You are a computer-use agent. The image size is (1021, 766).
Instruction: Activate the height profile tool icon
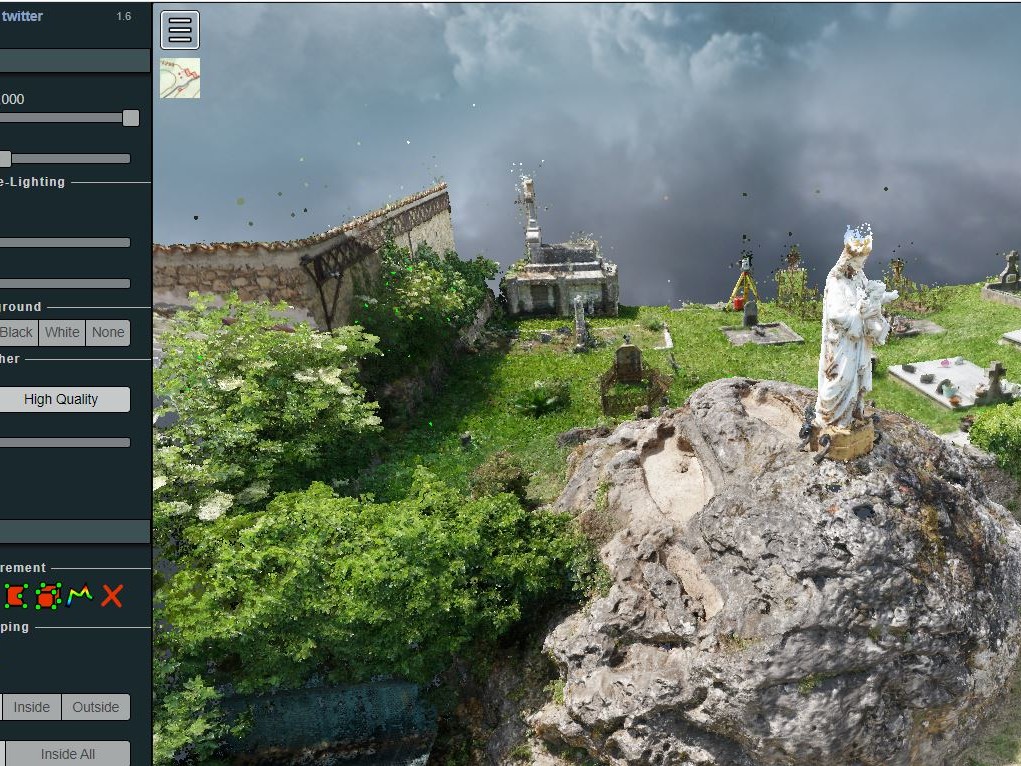click(80, 596)
